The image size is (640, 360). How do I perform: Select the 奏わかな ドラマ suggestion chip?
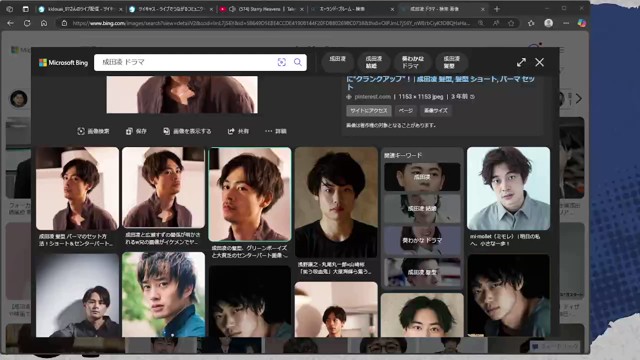coord(412,62)
